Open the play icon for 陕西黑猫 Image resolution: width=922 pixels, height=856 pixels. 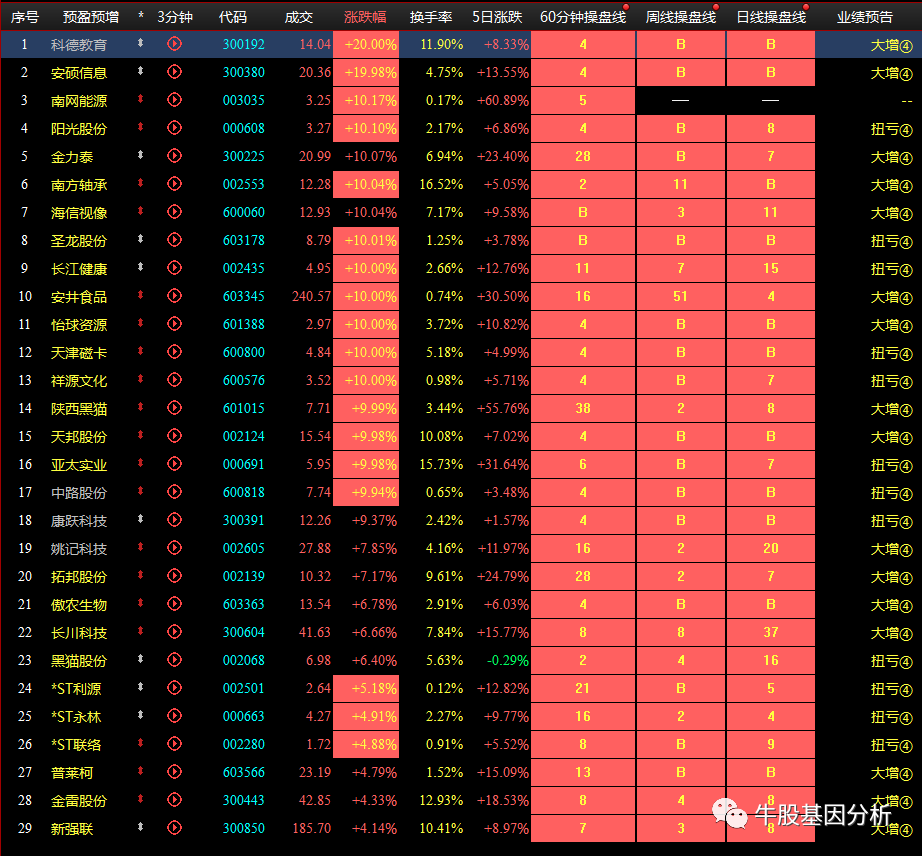[174, 408]
